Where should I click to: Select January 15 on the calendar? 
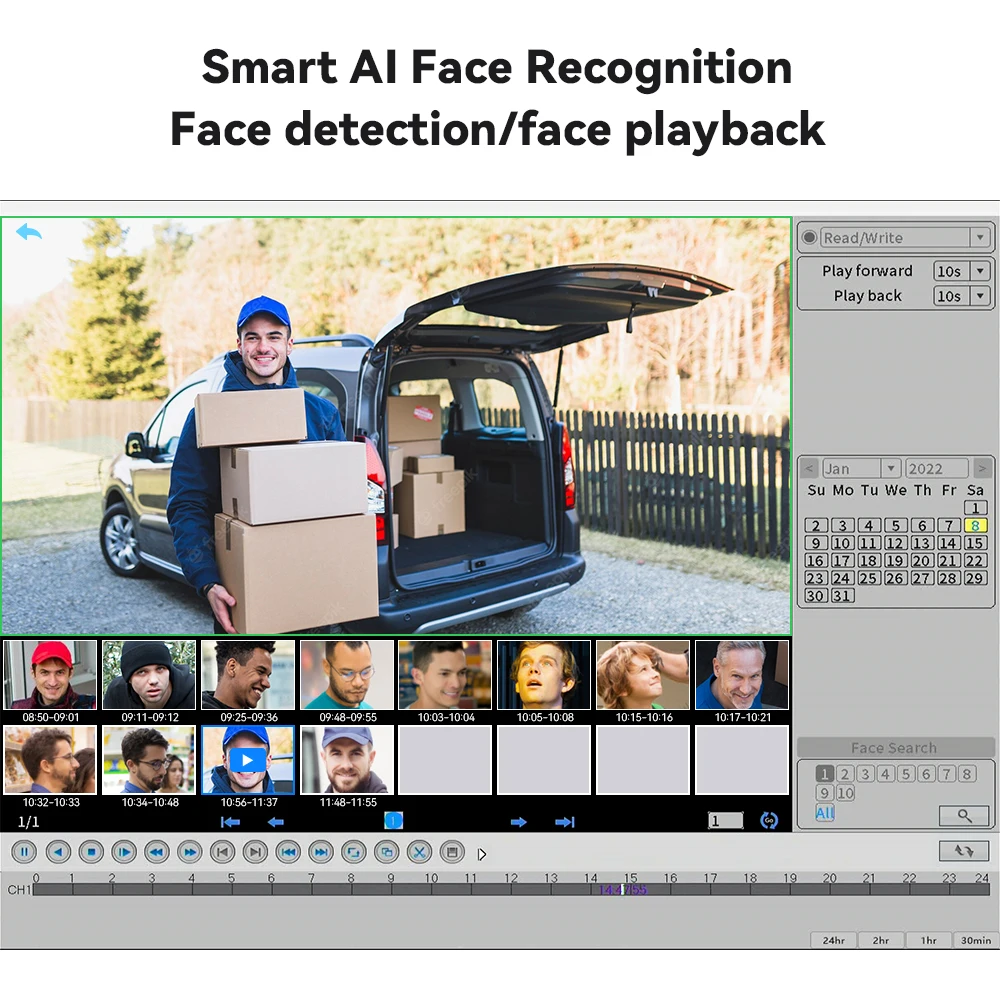[x=975, y=543]
